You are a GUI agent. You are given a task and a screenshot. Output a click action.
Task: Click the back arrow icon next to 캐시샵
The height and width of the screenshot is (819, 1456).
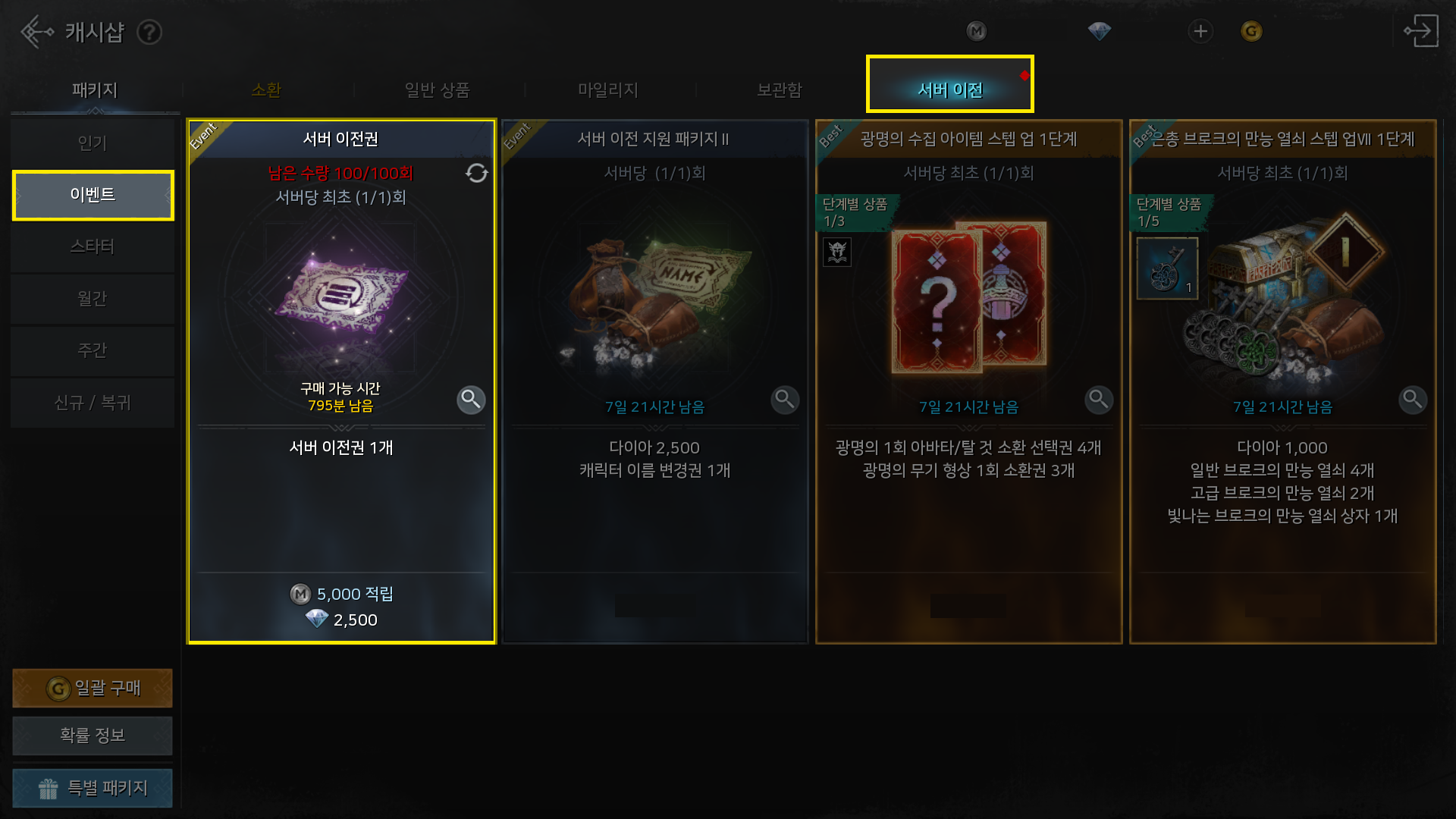click(36, 32)
